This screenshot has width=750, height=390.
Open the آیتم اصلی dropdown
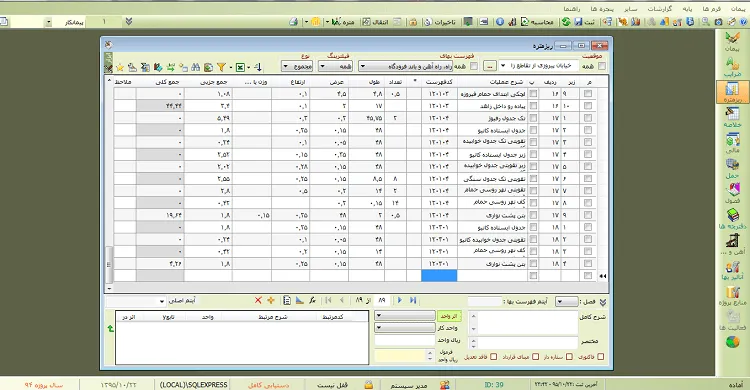[135, 301]
